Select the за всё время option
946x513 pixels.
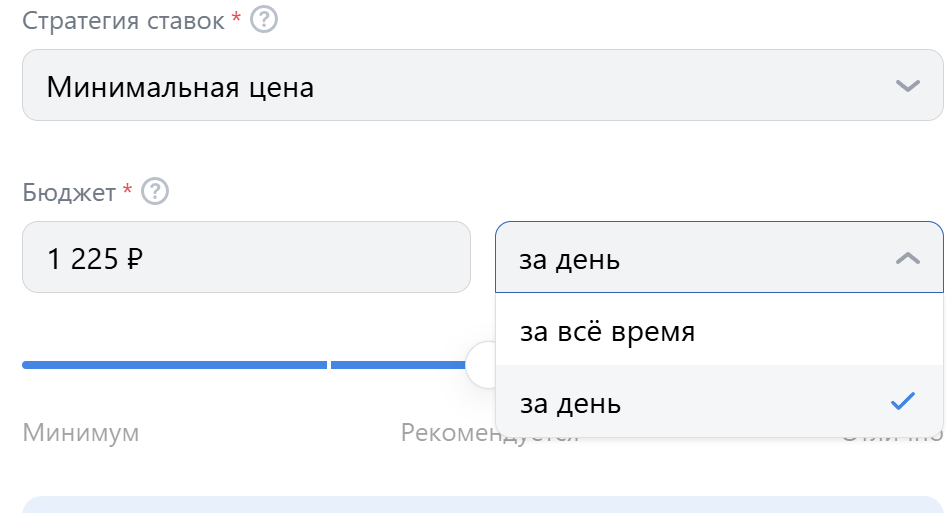(x=607, y=331)
